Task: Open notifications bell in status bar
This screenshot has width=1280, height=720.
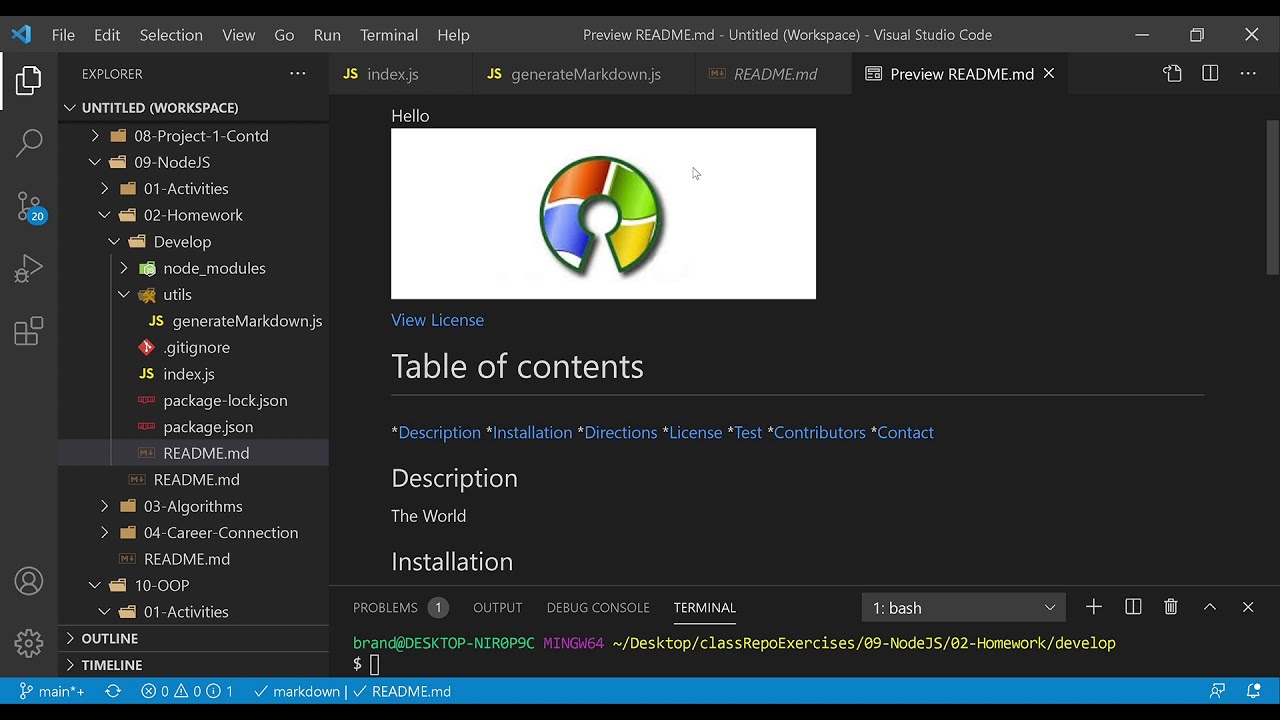Action: [x=1253, y=691]
